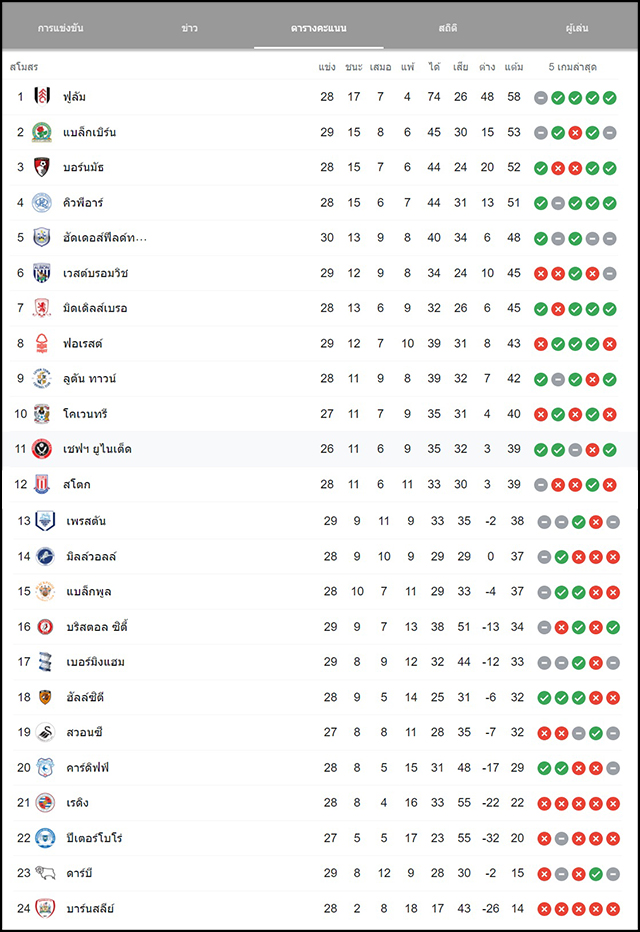Select the ผู้เล่น tab
Image resolution: width=640 pixels, height=932 pixels.
point(576,28)
